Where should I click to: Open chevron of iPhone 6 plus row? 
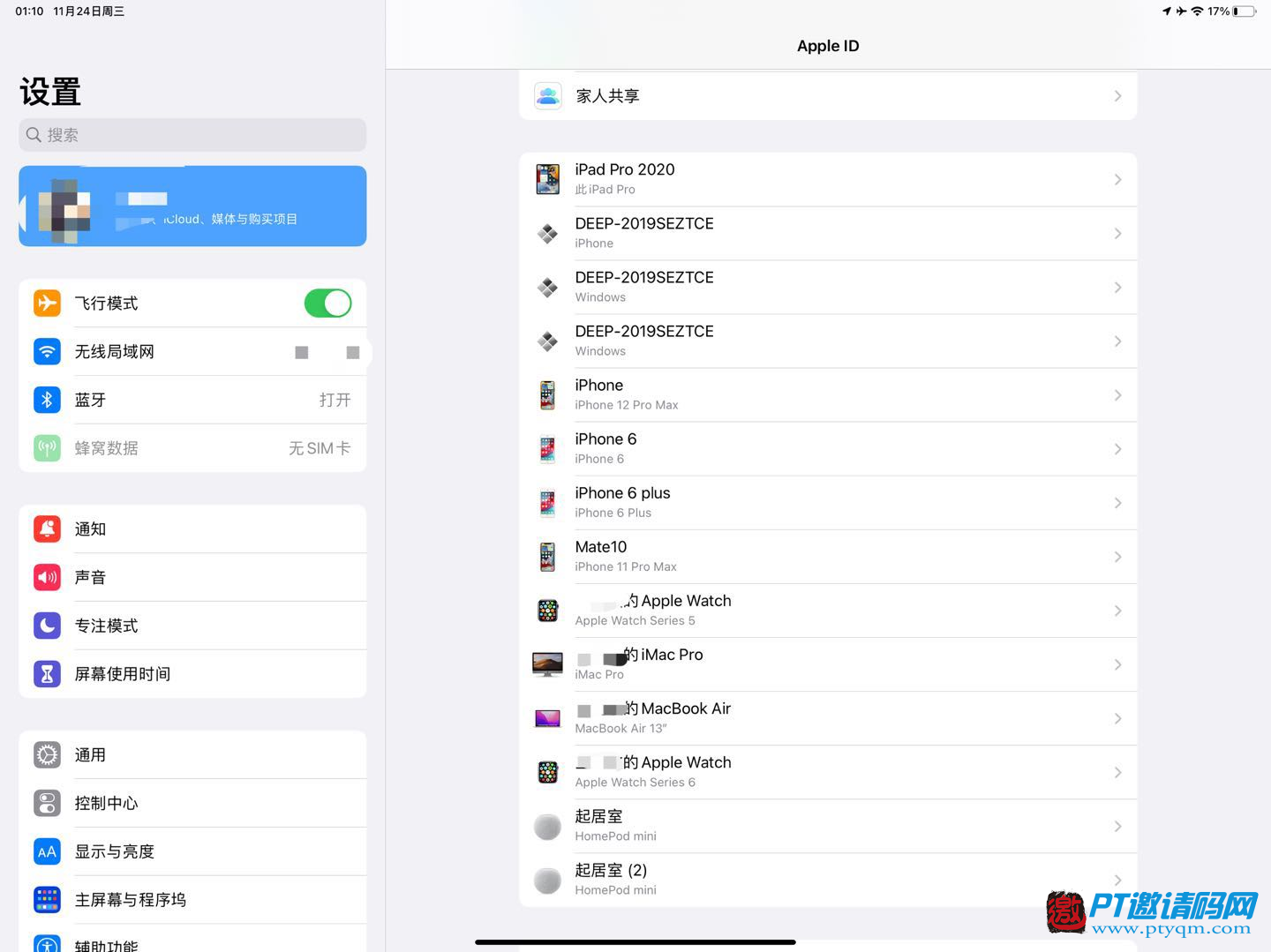(x=1118, y=503)
